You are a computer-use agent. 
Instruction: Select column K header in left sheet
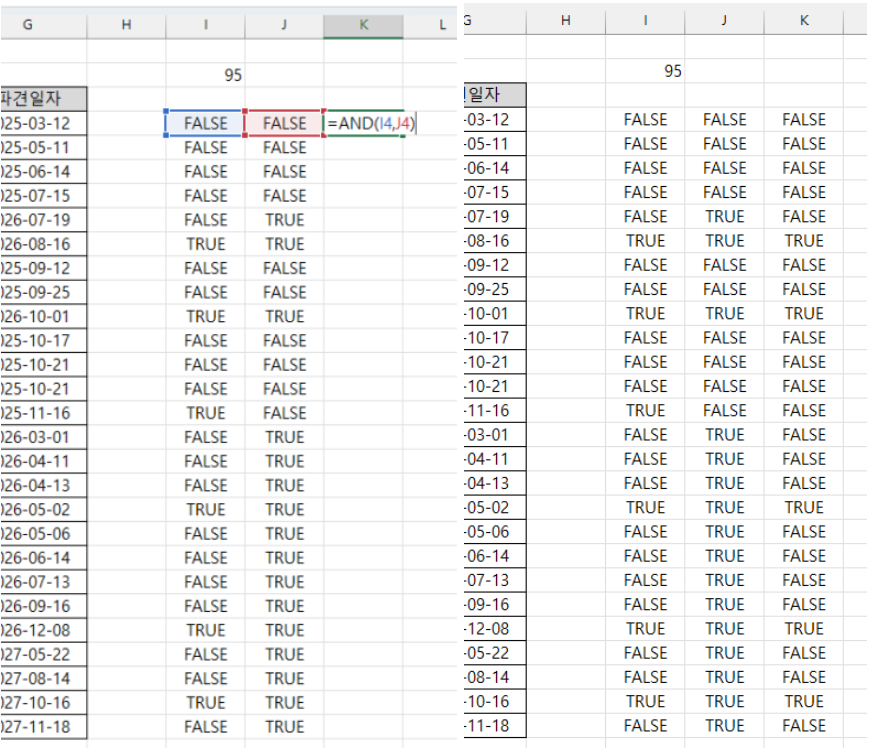[364, 24]
